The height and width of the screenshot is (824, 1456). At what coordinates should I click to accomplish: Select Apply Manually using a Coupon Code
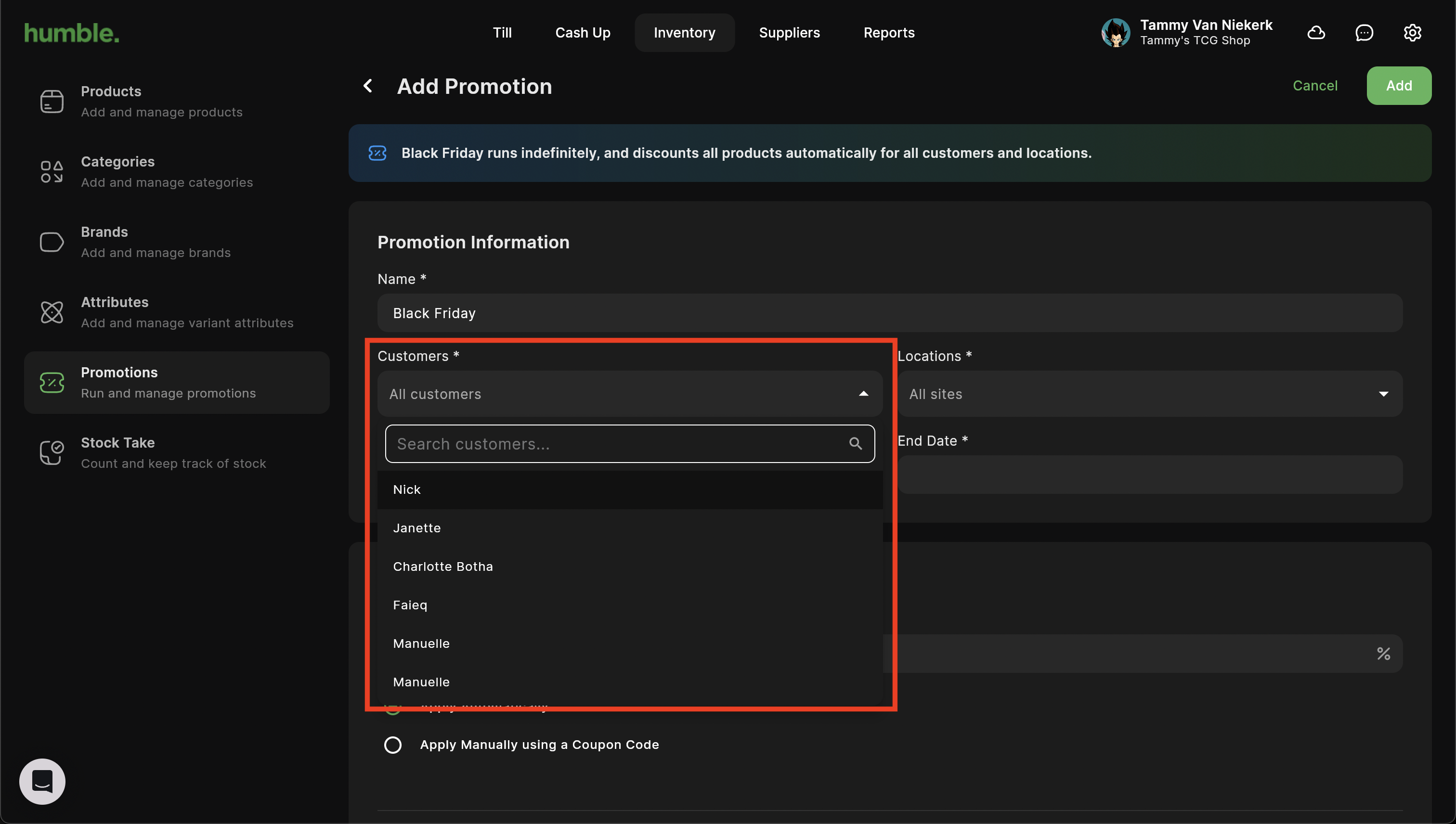(393, 745)
